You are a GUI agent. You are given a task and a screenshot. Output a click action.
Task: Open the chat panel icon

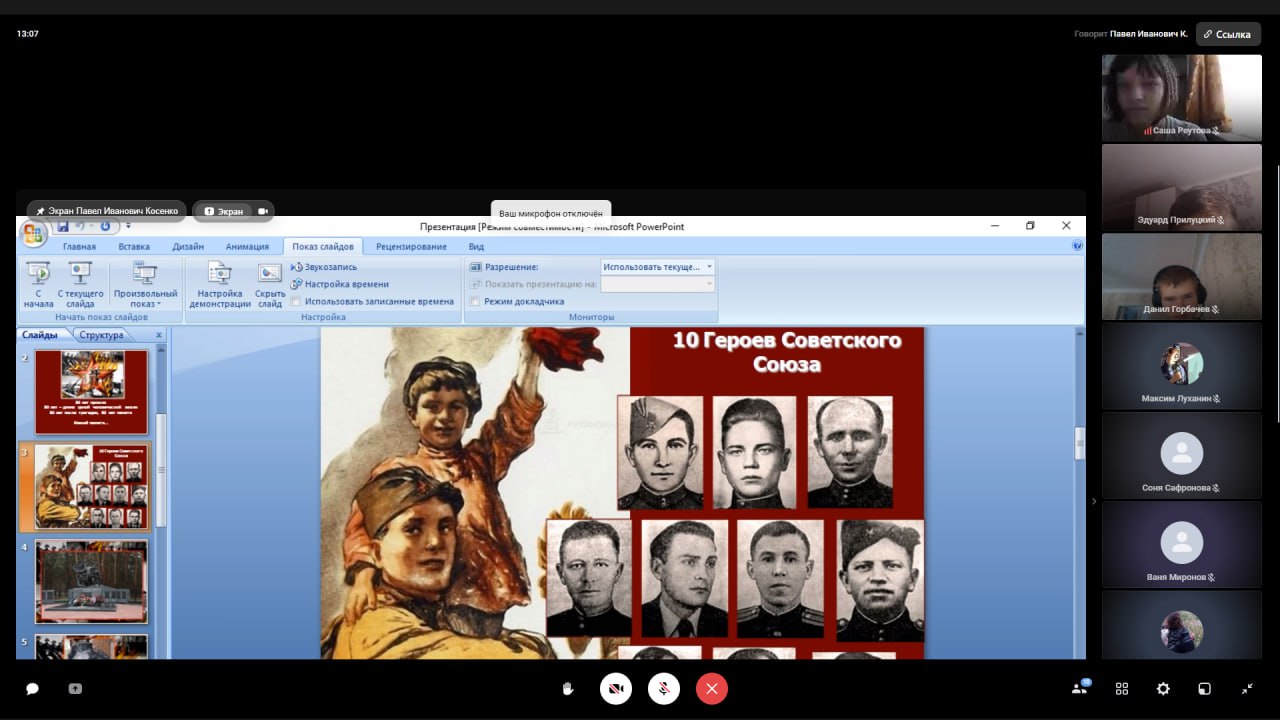click(32, 689)
